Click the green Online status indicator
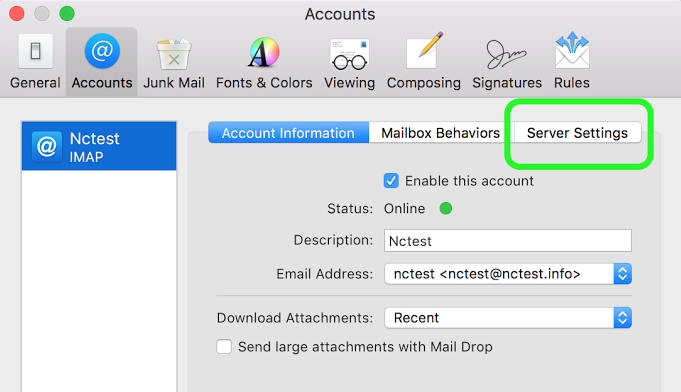This screenshot has width=681, height=392. (446, 208)
